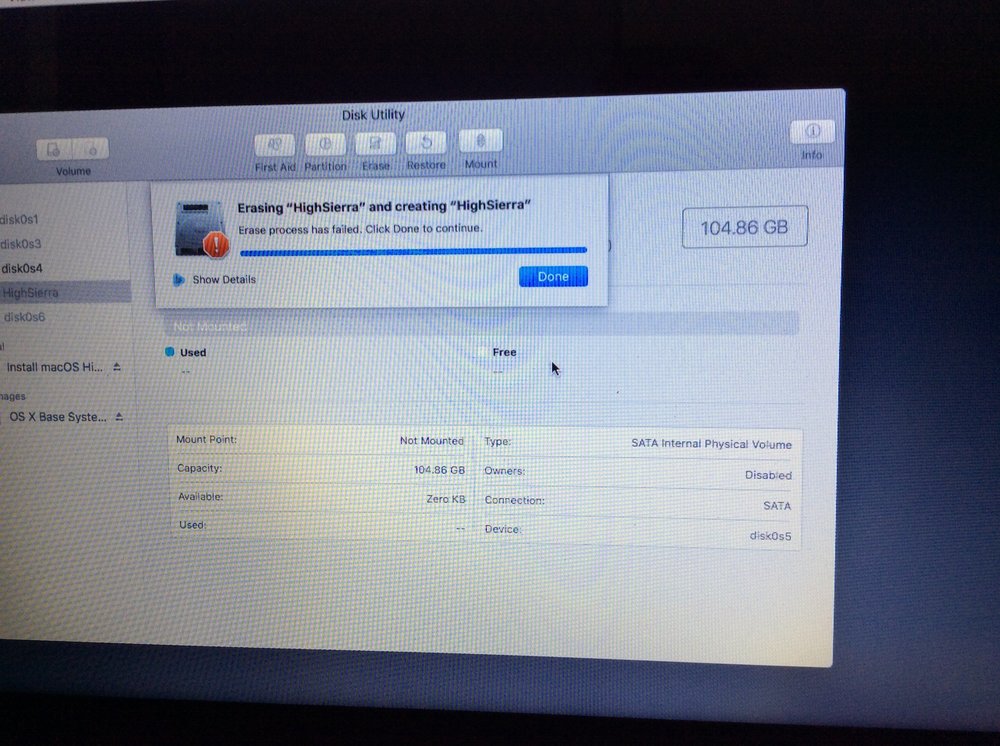Click the add Volume icon

click(54, 150)
